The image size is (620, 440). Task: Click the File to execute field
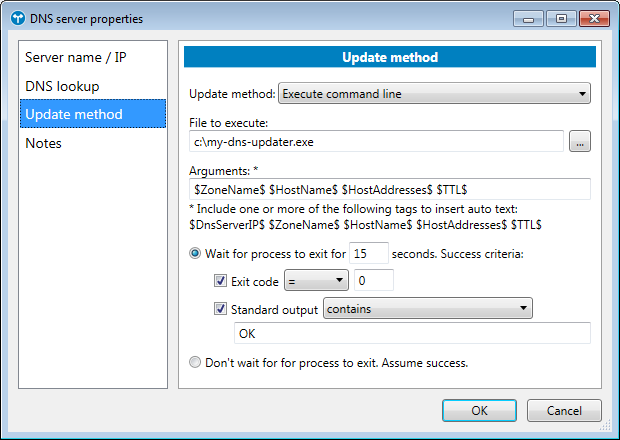pos(377,142)
